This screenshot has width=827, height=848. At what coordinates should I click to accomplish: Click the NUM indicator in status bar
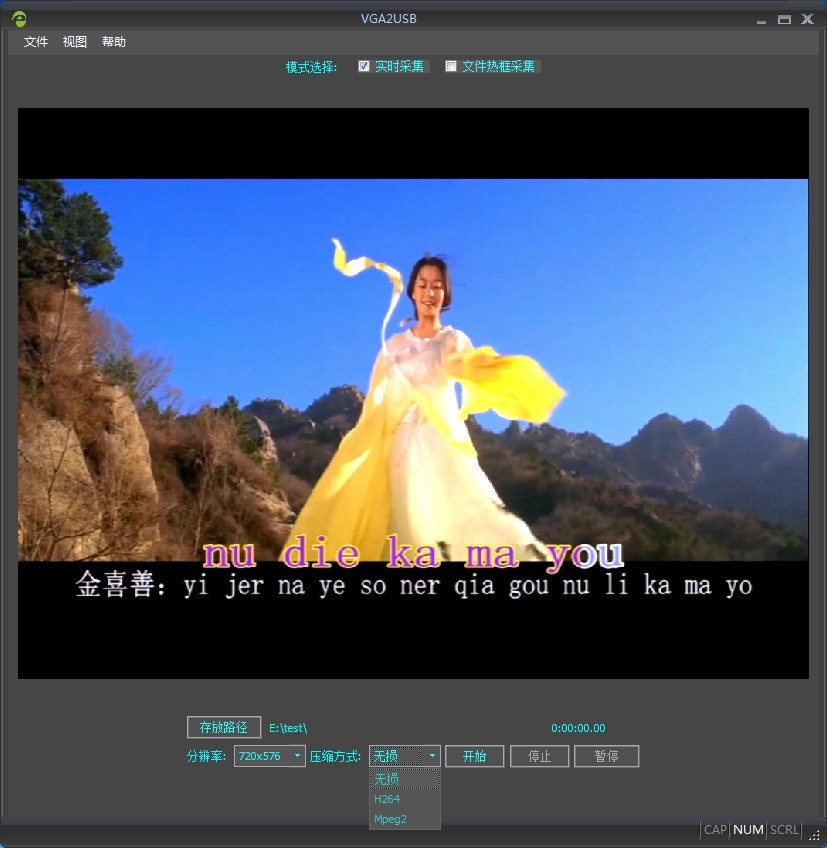[748, 830]
